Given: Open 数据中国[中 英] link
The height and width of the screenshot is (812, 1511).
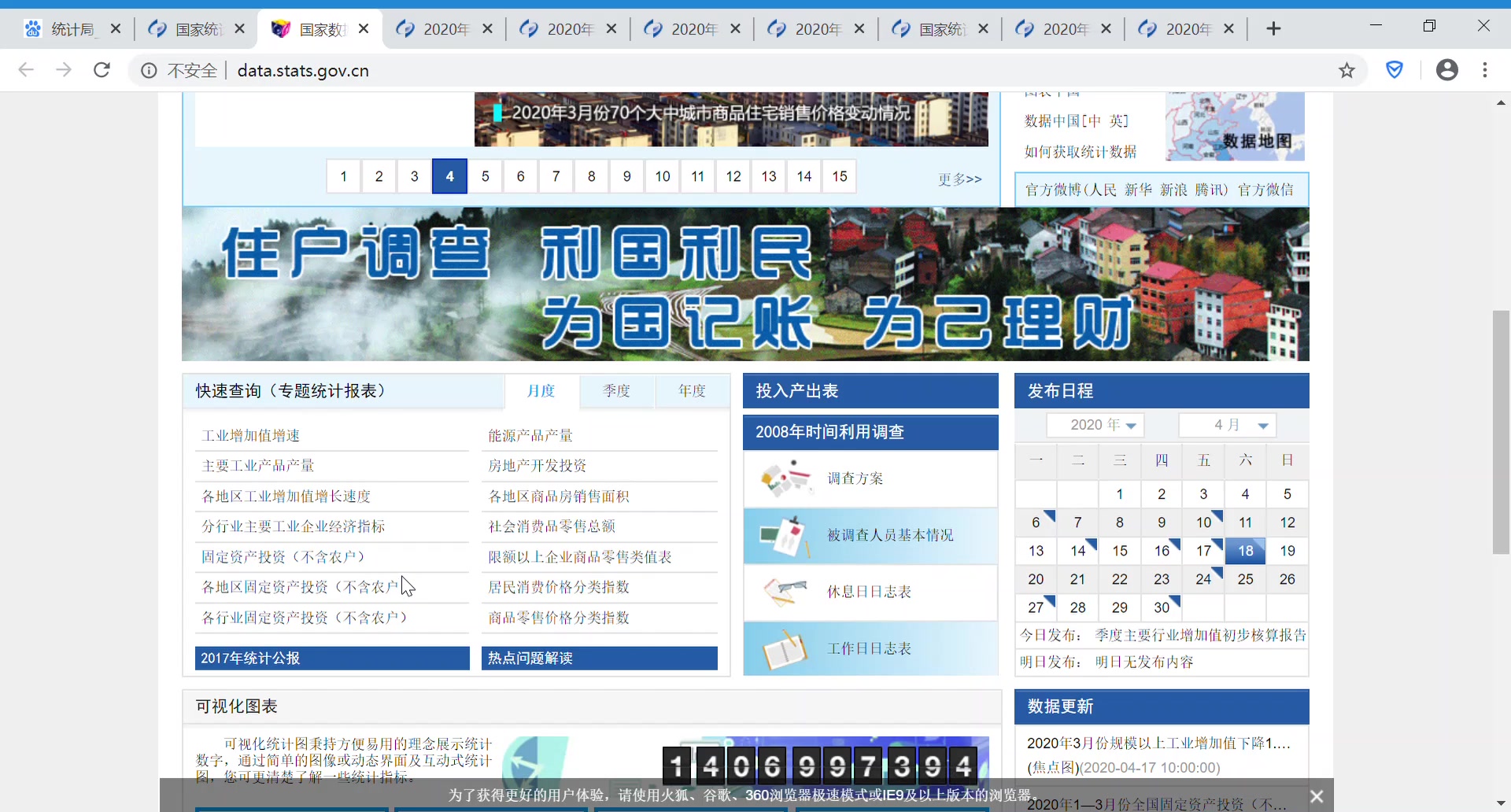Looking at the screenshot, I should point(1077,121).
